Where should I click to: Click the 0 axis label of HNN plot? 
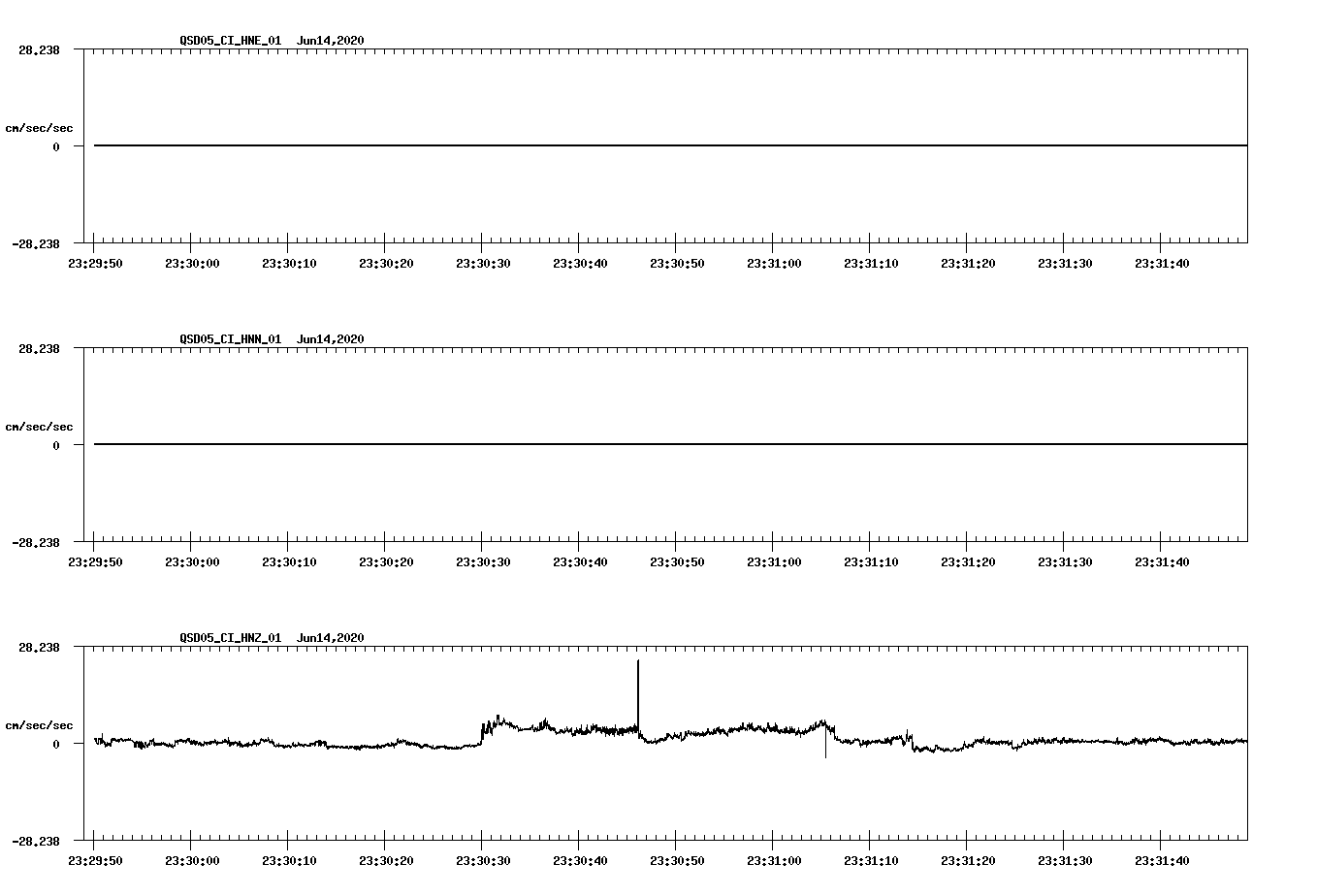point(56,446)
